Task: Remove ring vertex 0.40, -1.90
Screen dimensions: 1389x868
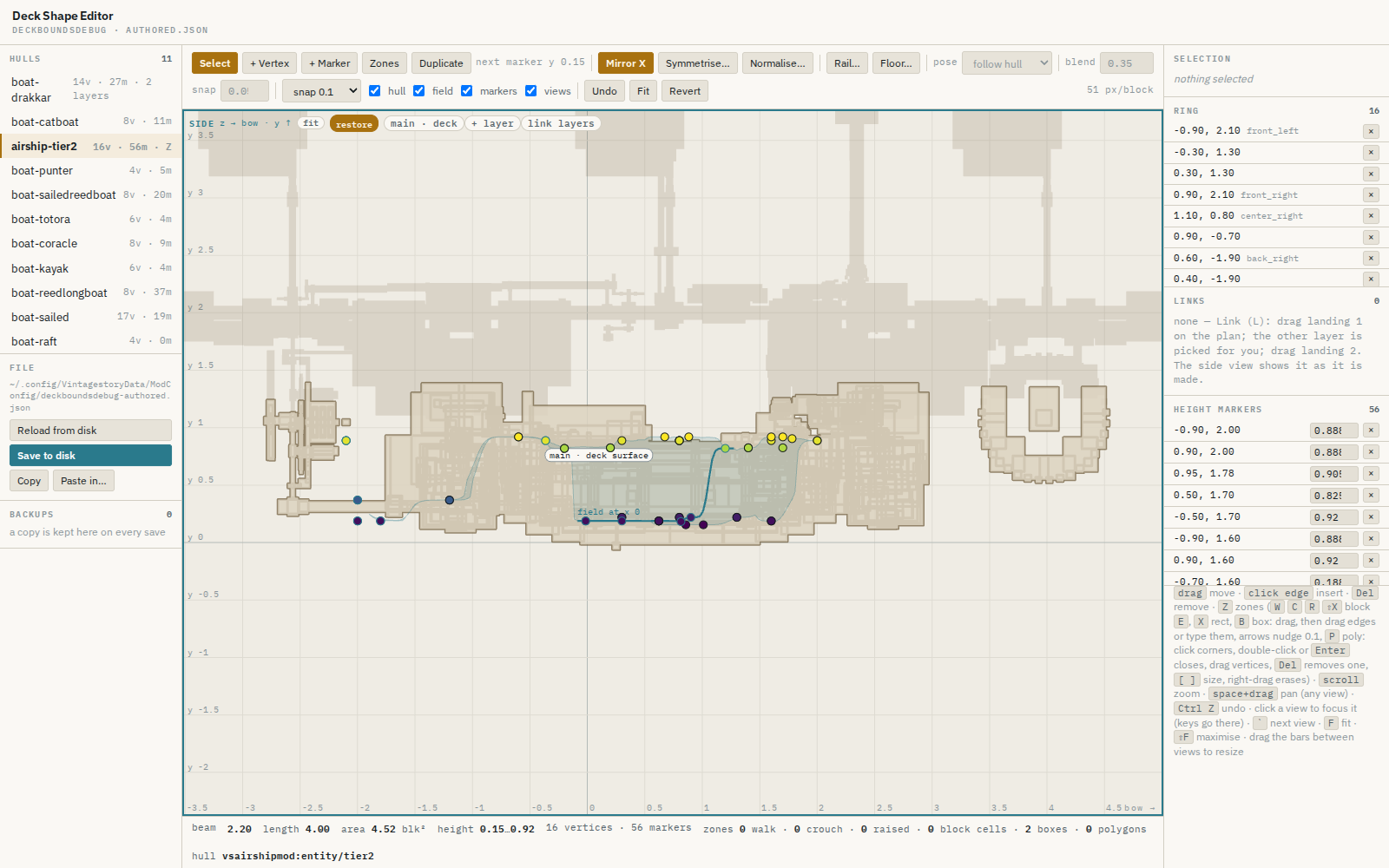Action: (1371, 279)
